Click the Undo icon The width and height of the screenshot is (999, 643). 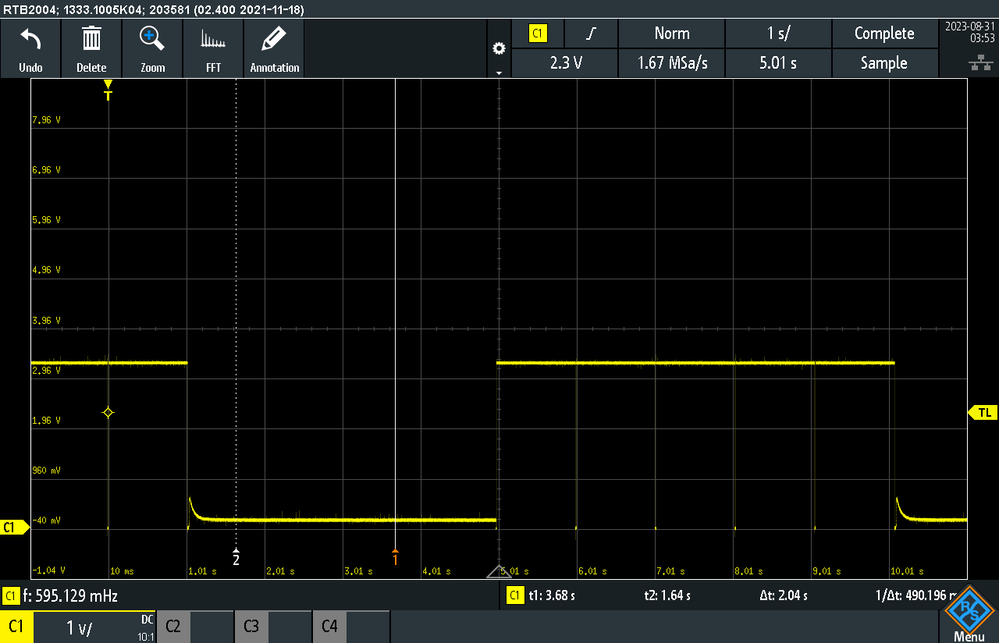pos(30,48)
